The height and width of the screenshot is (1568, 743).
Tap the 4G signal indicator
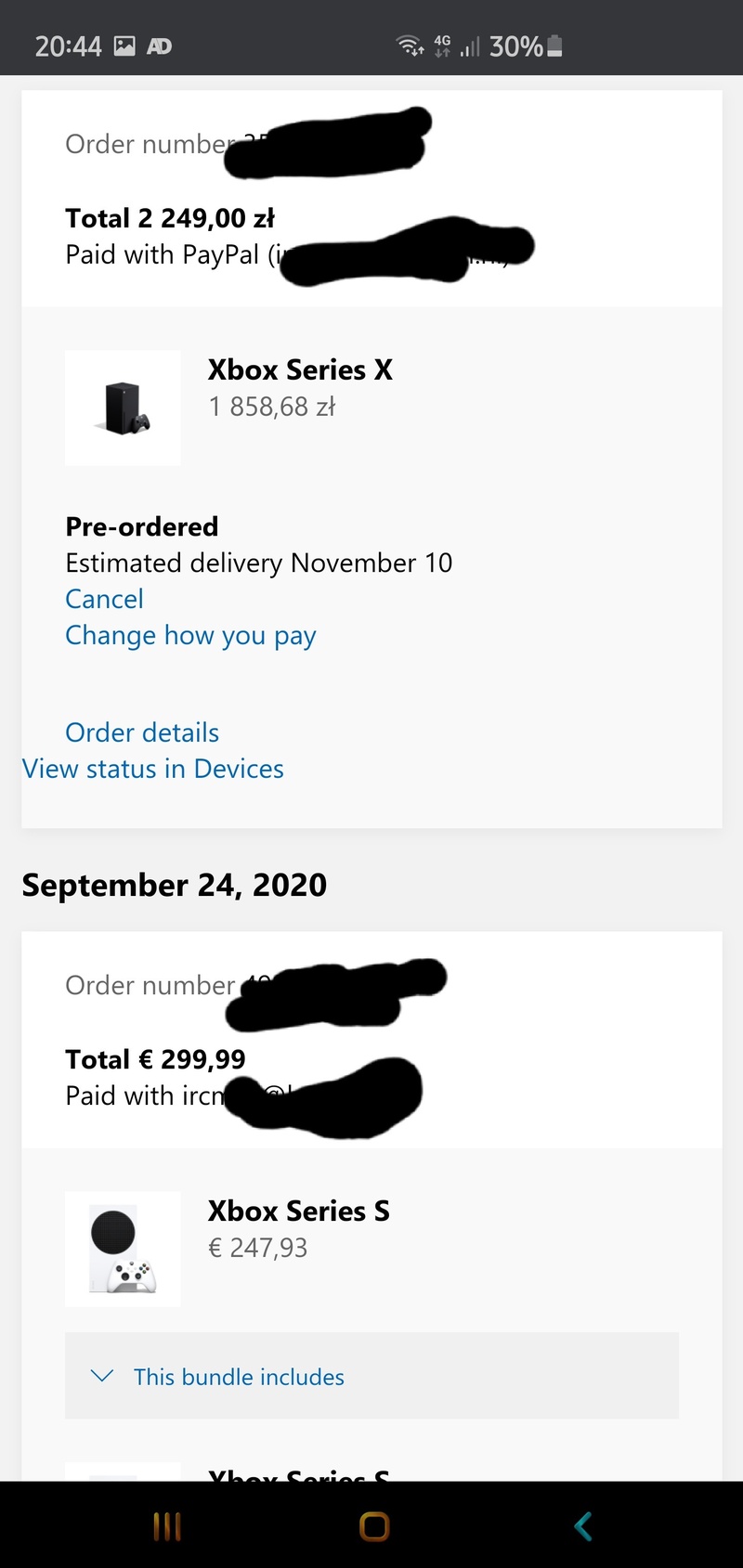click(x=443, y=45)
